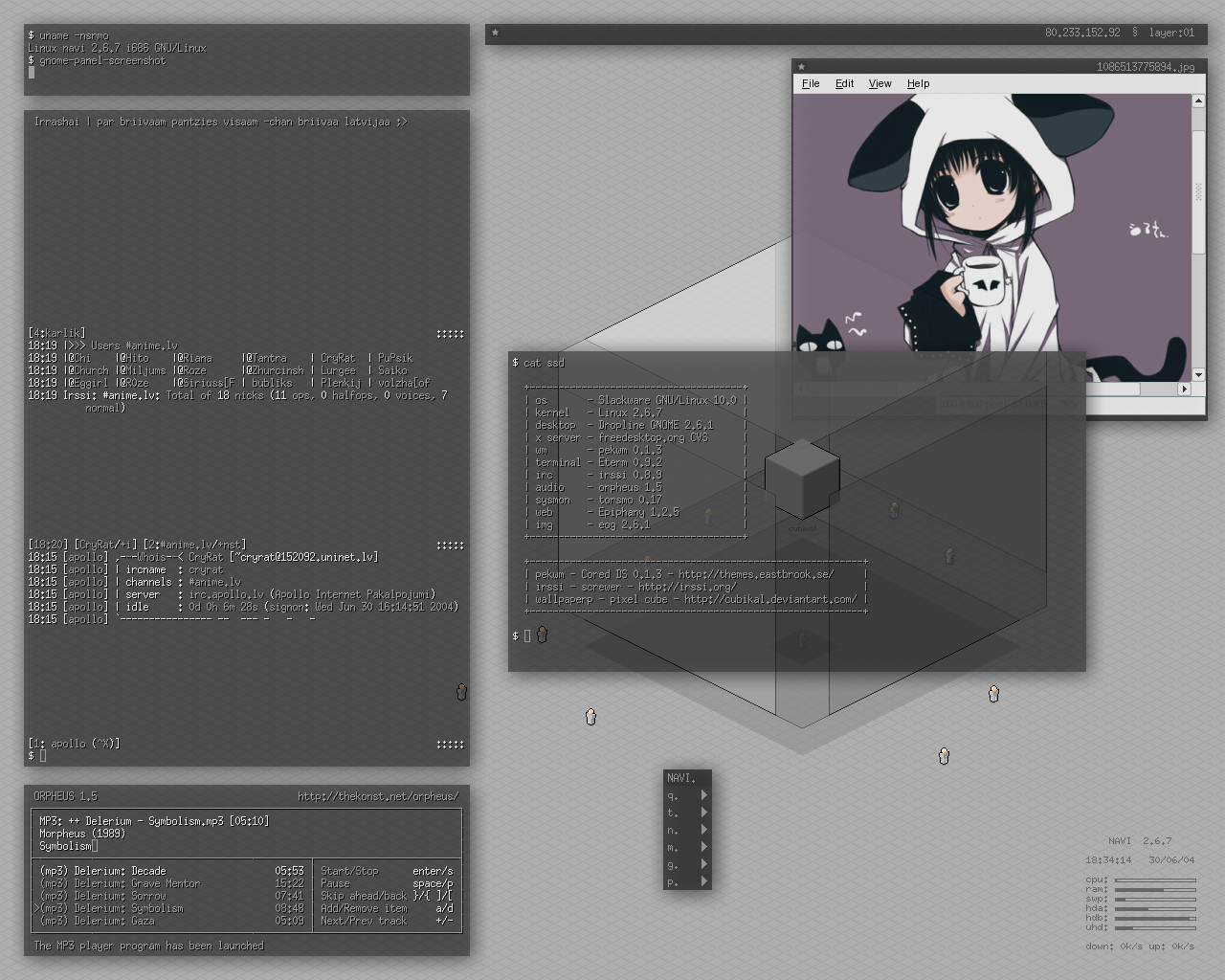Select 'Delerium: Grave Mentor' in Orpheus playlist
The image size is (1225, 980).
click(x=171, y=883)
